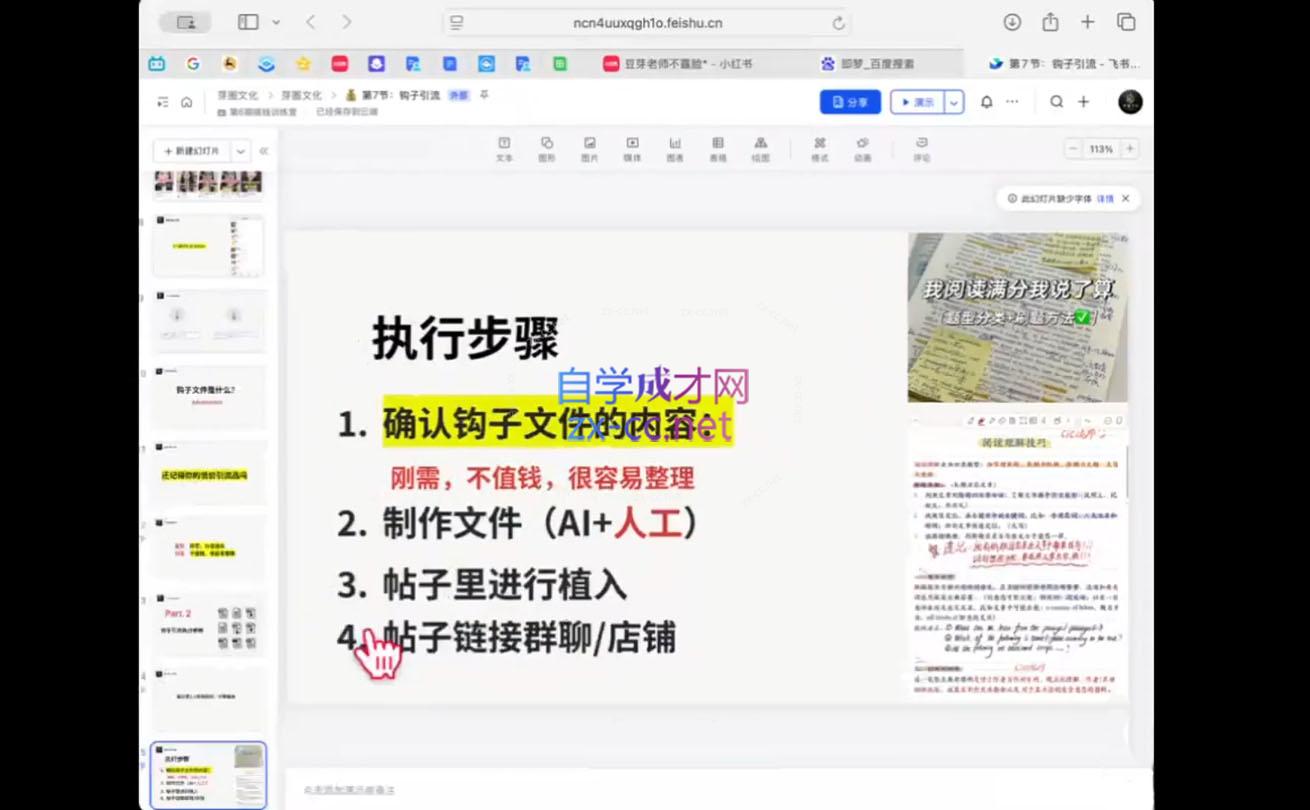Click text 帖子链接群聊/店铺
The height and width of the screenshot is (810, 1310).
click(529, 637)
